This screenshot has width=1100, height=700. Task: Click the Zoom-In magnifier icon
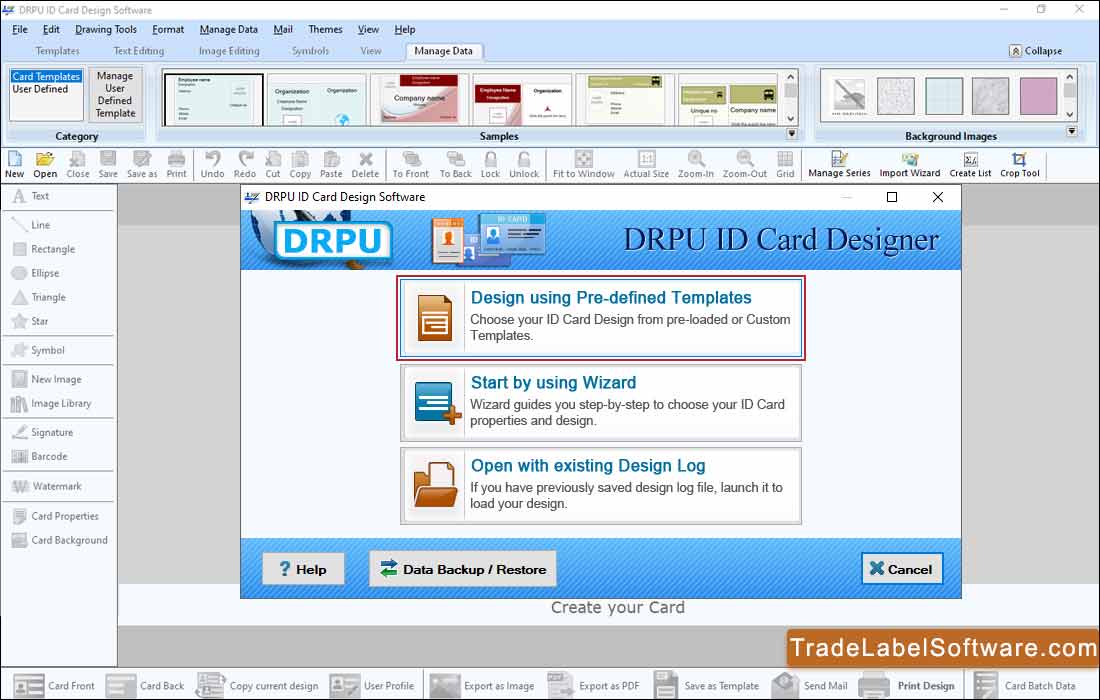[x=696, y=164]
